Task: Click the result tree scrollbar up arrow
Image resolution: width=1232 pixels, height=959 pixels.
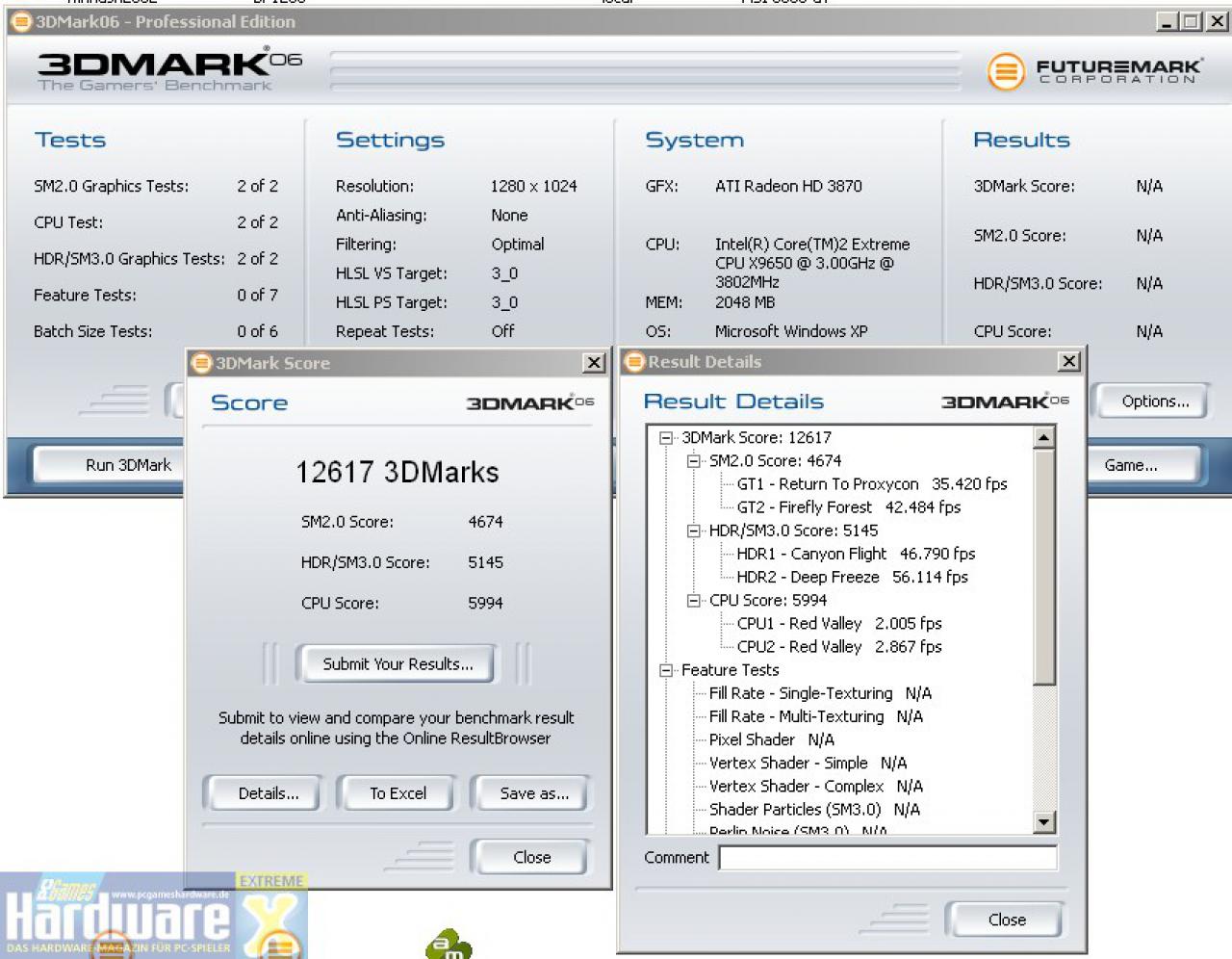Action: click(1044, 438)
